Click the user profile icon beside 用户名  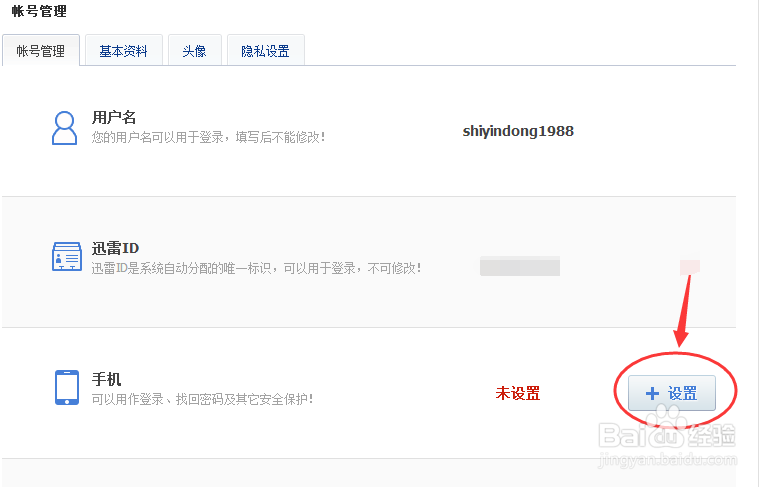tap(65, 127)
